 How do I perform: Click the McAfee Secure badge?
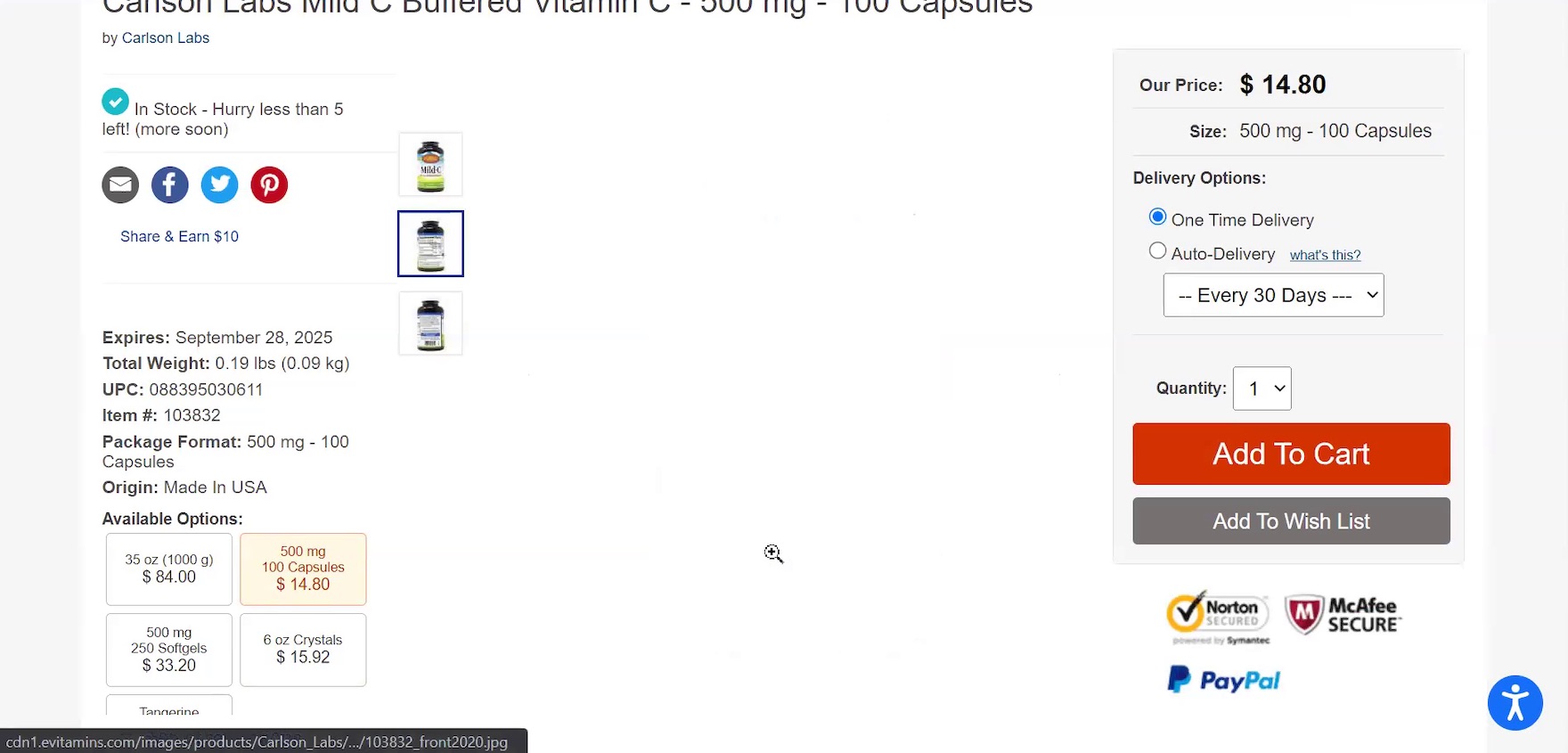coord(1343,615)
